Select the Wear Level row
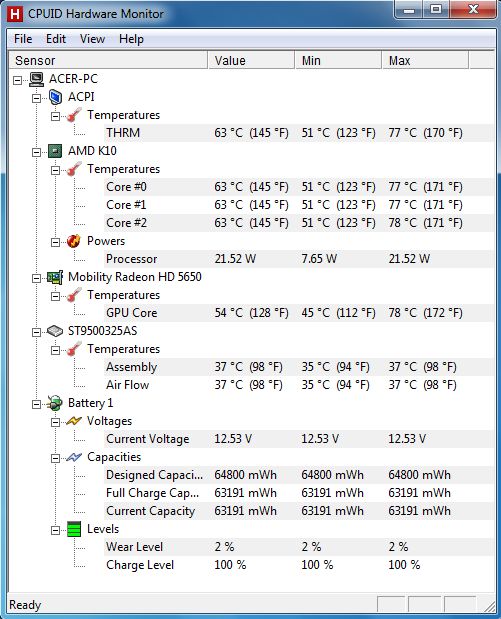 (x=299, y=547)
